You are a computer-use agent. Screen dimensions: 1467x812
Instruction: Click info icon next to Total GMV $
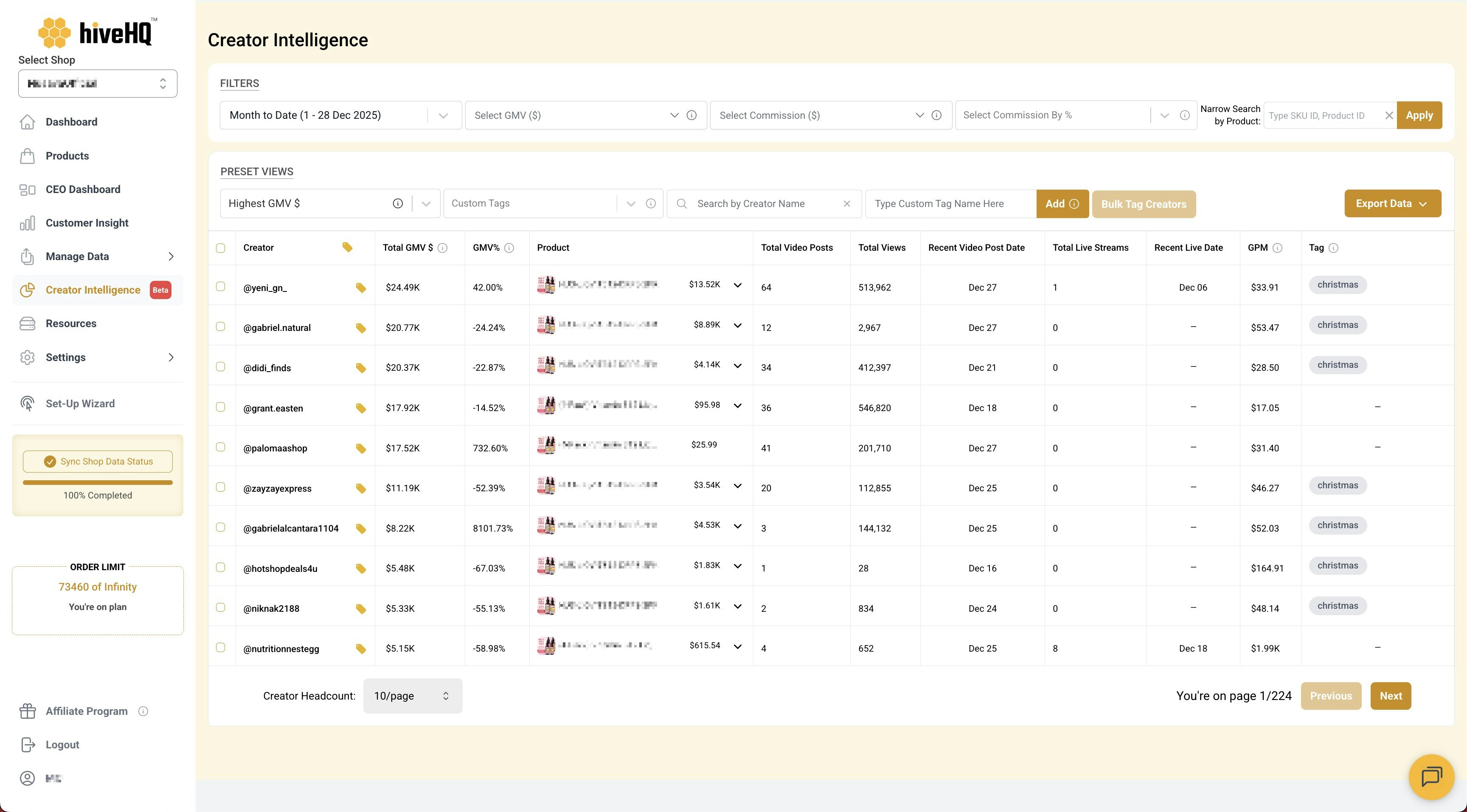(442, 248)
